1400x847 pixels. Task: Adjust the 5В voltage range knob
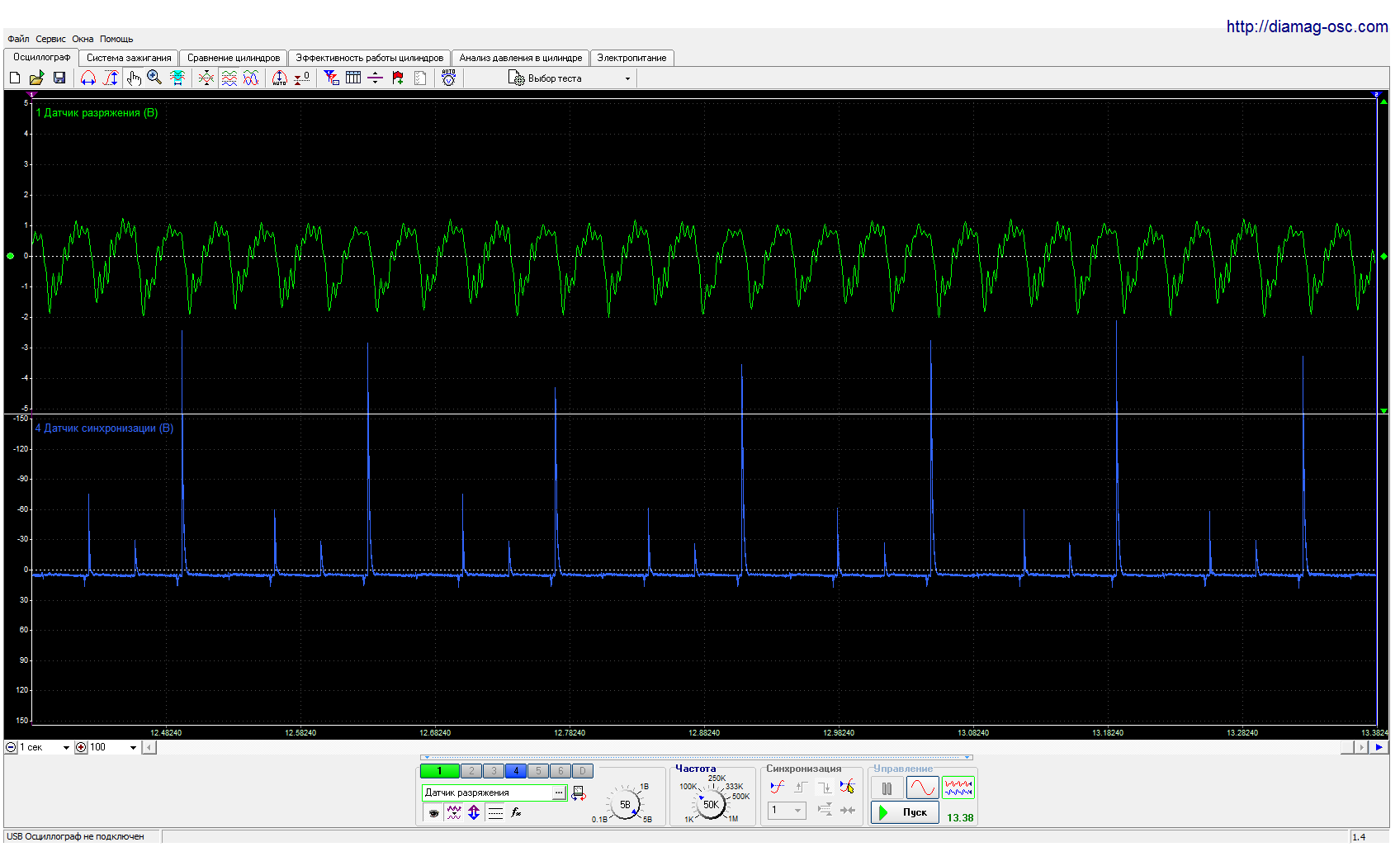[x=625, y=804]
